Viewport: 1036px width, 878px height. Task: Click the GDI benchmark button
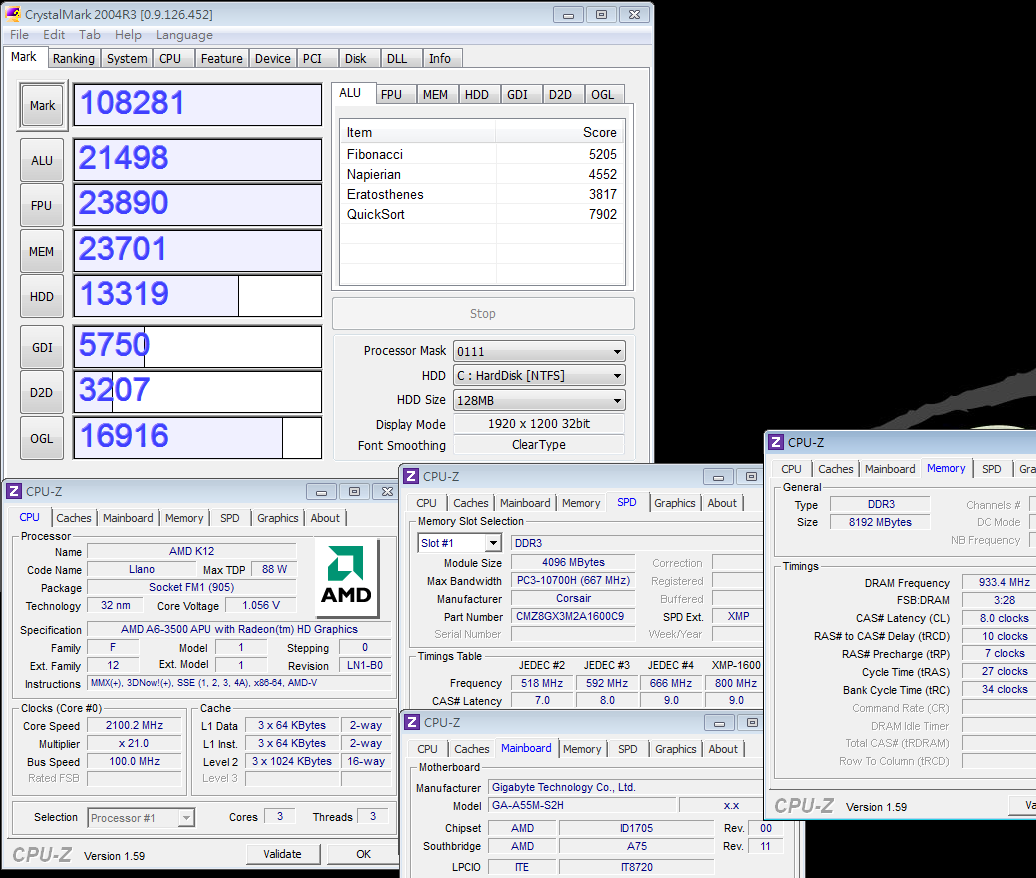tap(42, 348)
